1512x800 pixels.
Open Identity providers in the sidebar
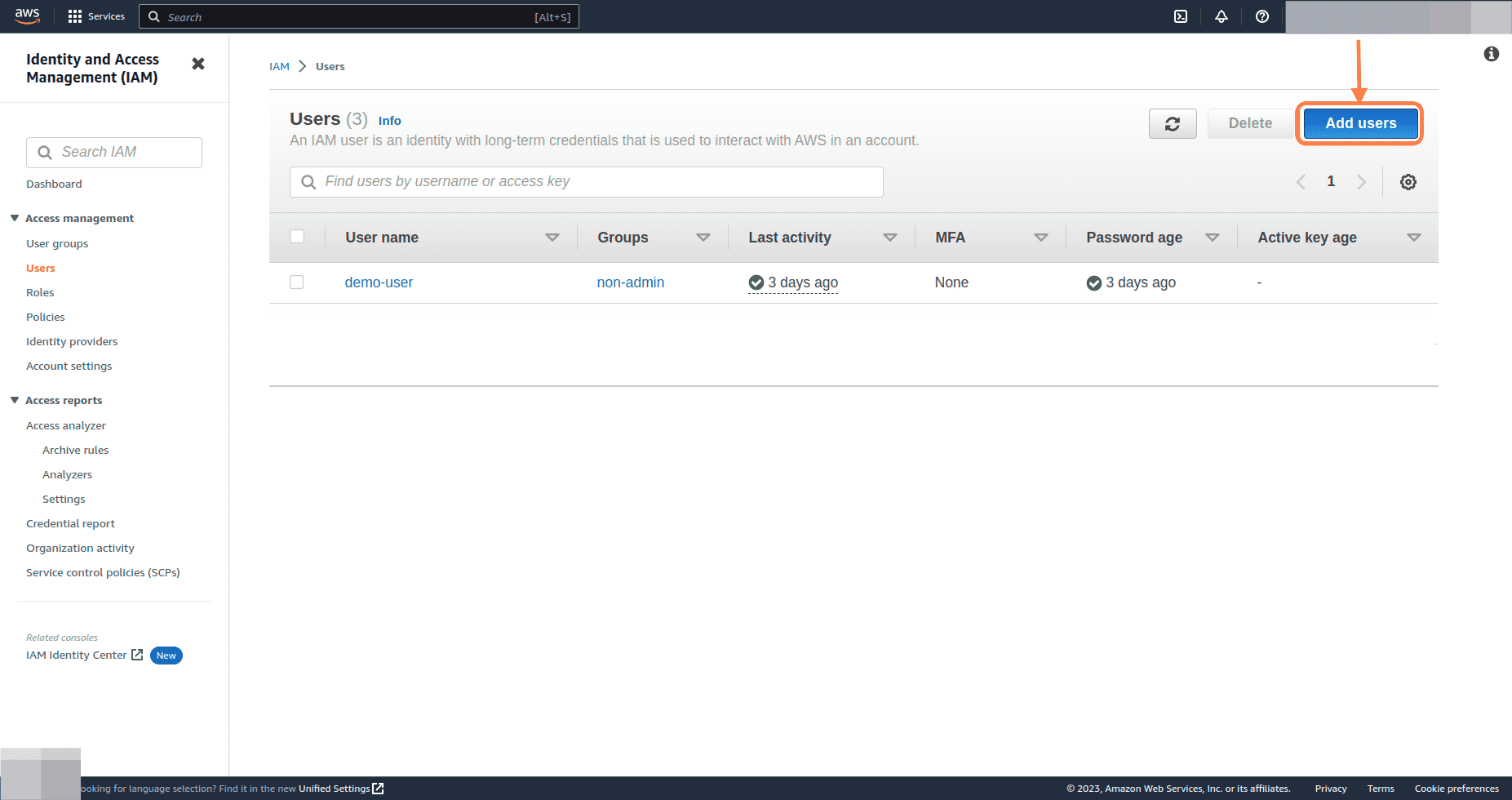point(72,341)
